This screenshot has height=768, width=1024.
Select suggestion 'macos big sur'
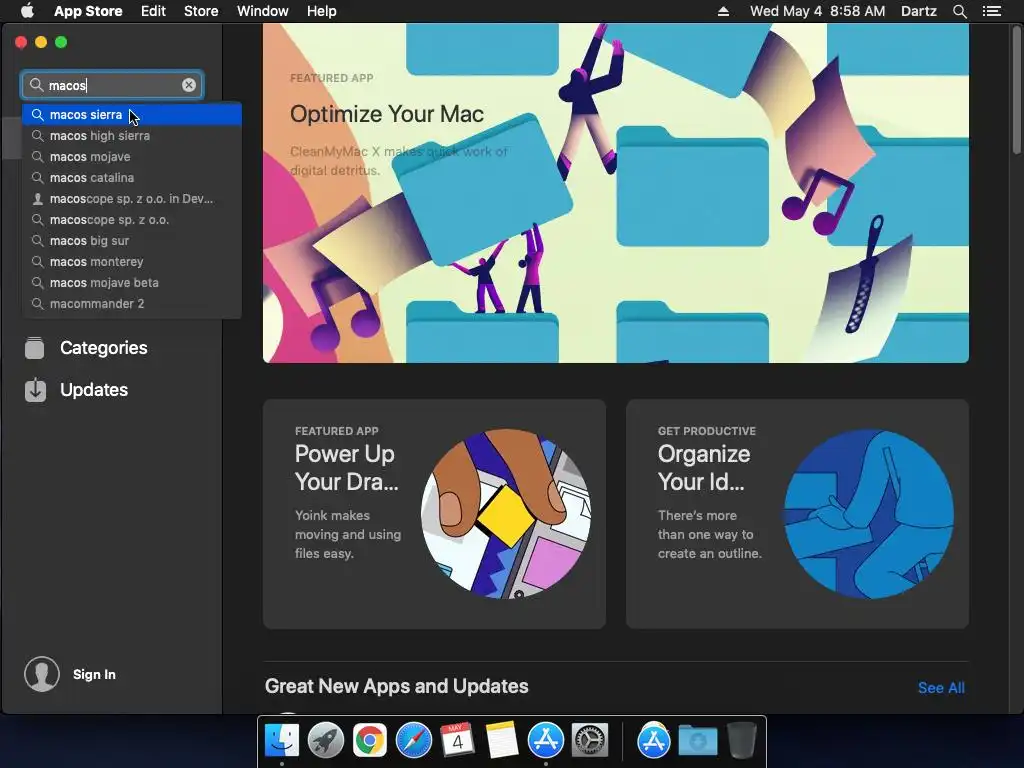(x=132, y=240)
